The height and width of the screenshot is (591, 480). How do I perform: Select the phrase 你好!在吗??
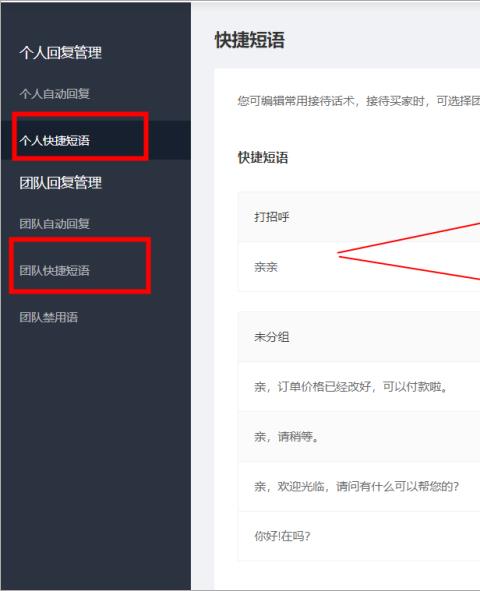tap(359, 536)
